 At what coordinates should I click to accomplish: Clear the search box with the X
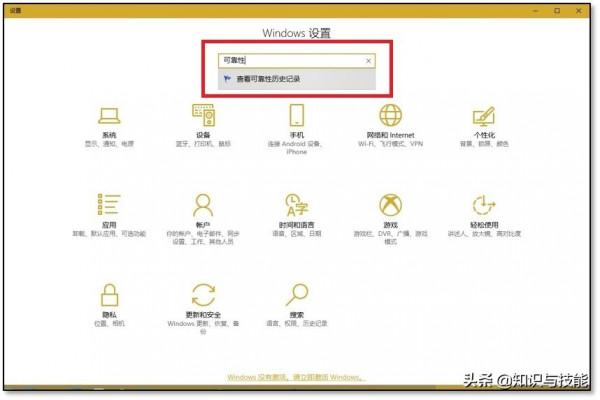[x=368, y=61]
